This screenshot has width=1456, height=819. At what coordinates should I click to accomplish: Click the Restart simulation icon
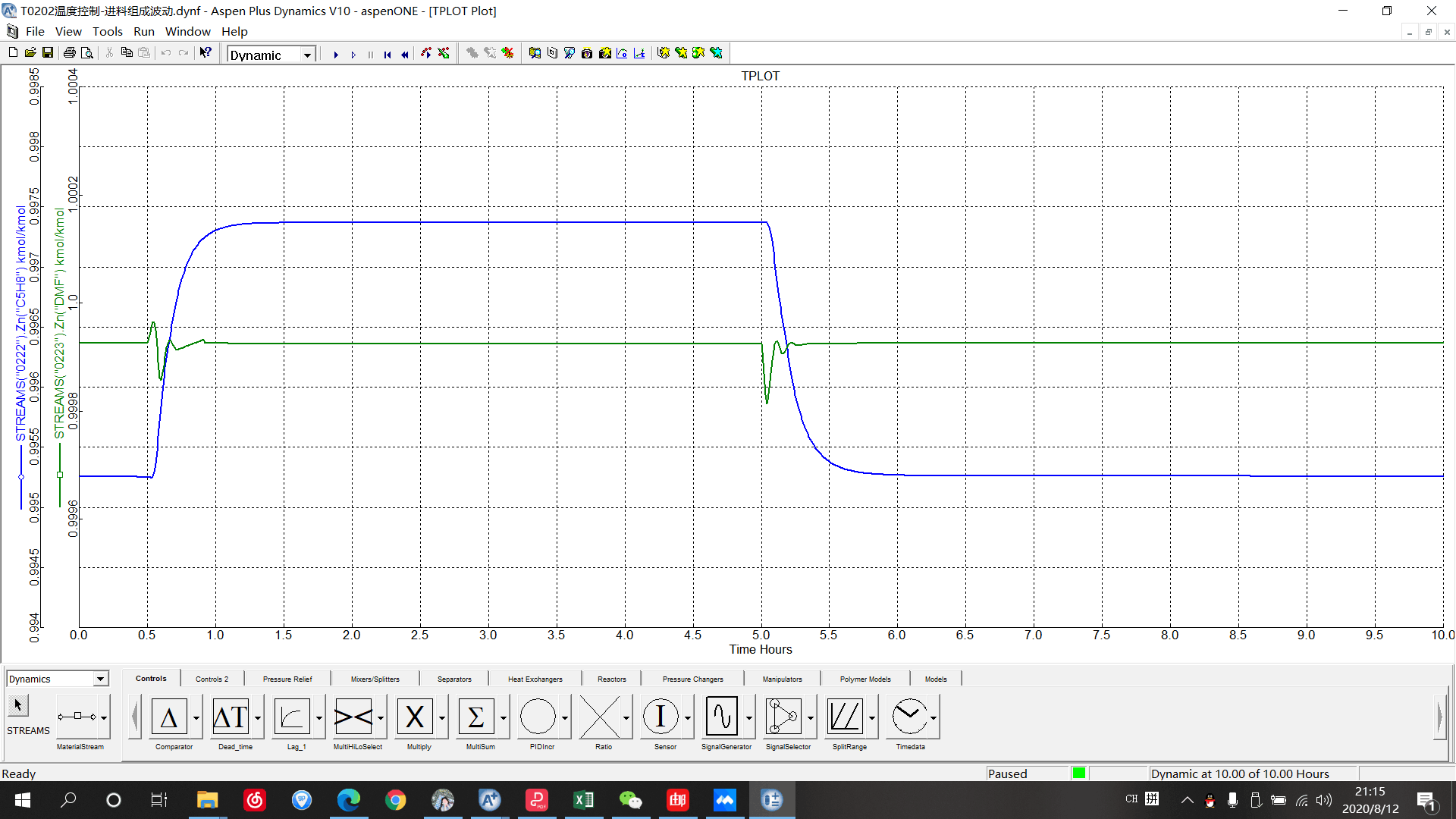(x=388, y=55)
